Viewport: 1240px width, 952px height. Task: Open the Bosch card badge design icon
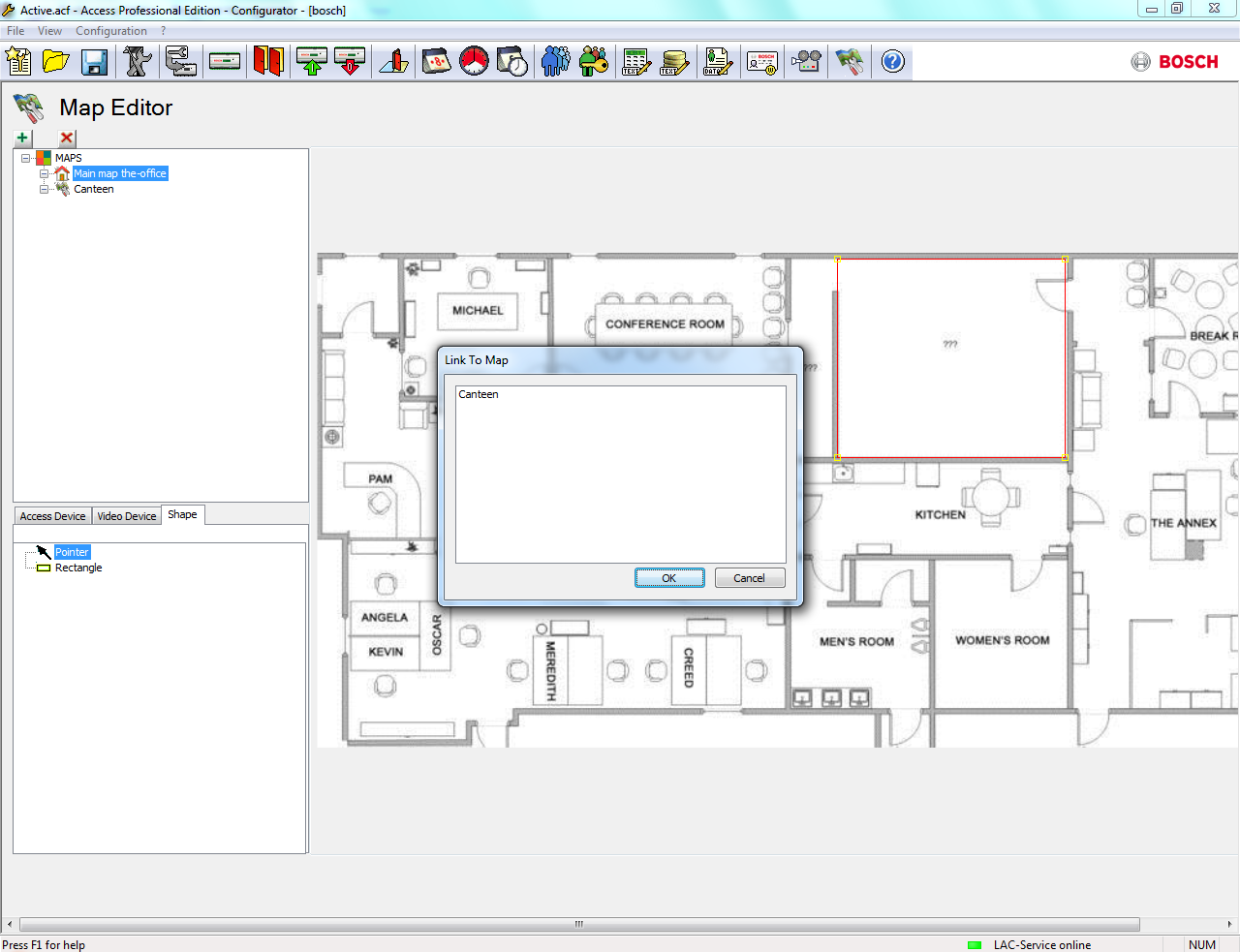[762, 61]
